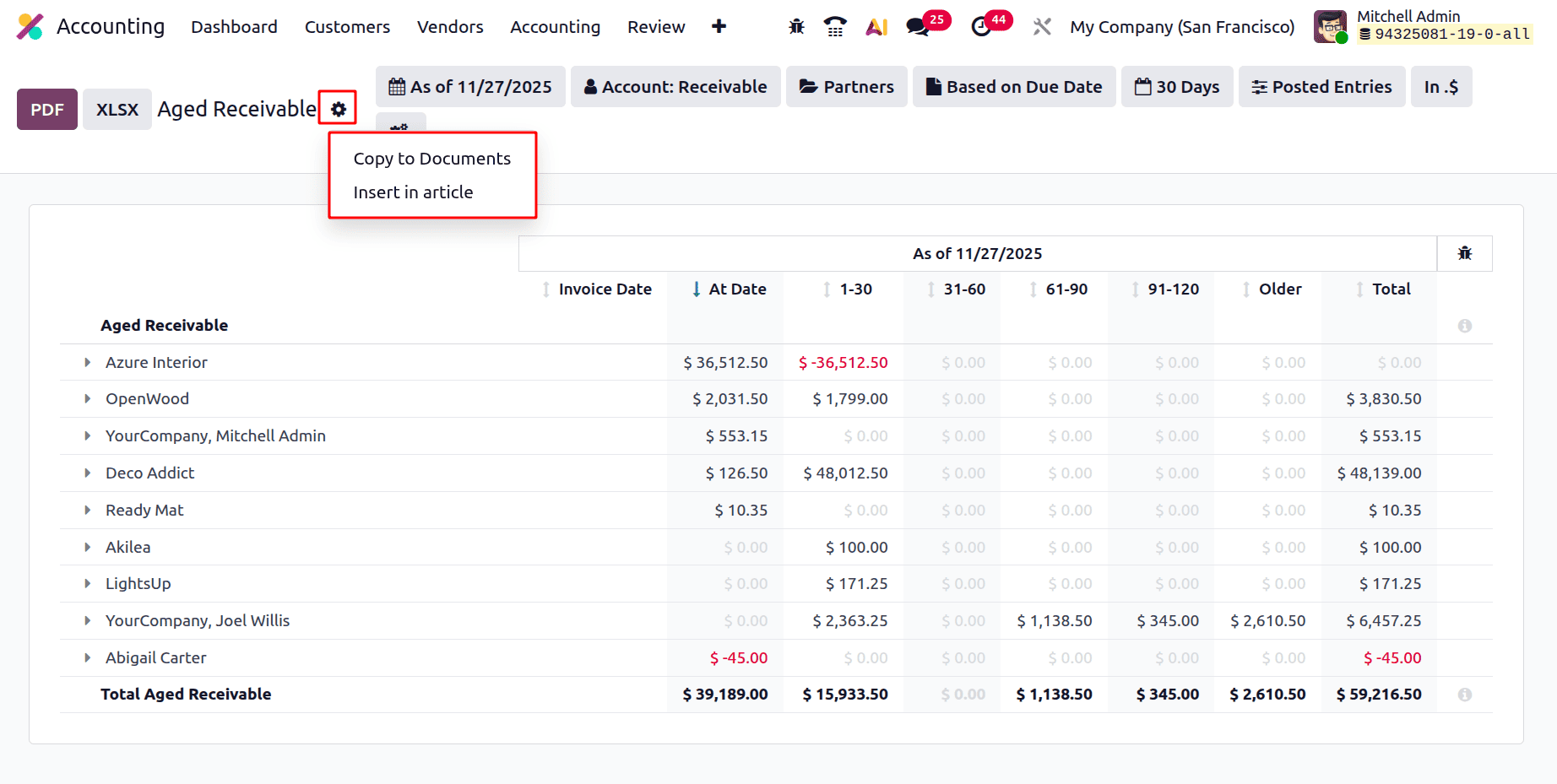The image size is (1557, 784).
Task: Open the Partners filter dropdown
Action: 847,87
